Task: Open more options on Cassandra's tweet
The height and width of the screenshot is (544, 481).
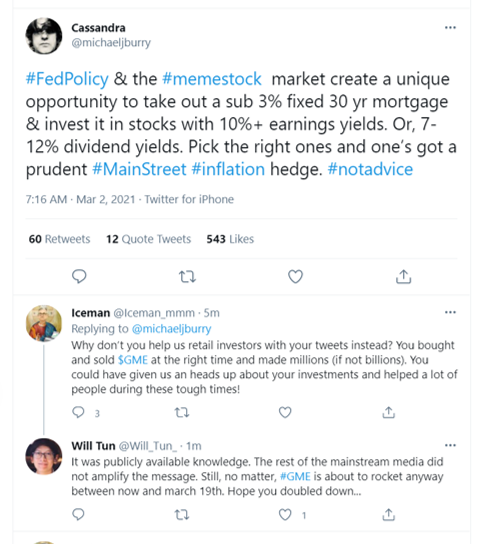Action: coord(450,27)
